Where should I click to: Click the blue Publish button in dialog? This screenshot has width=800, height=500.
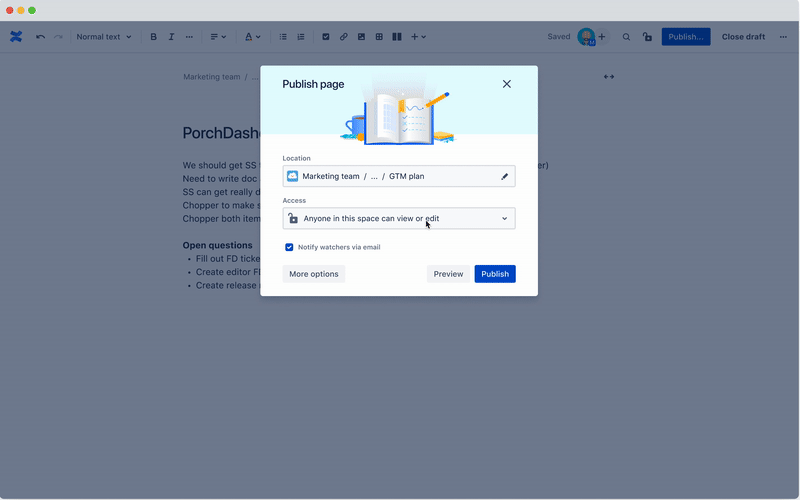[495, 274]
